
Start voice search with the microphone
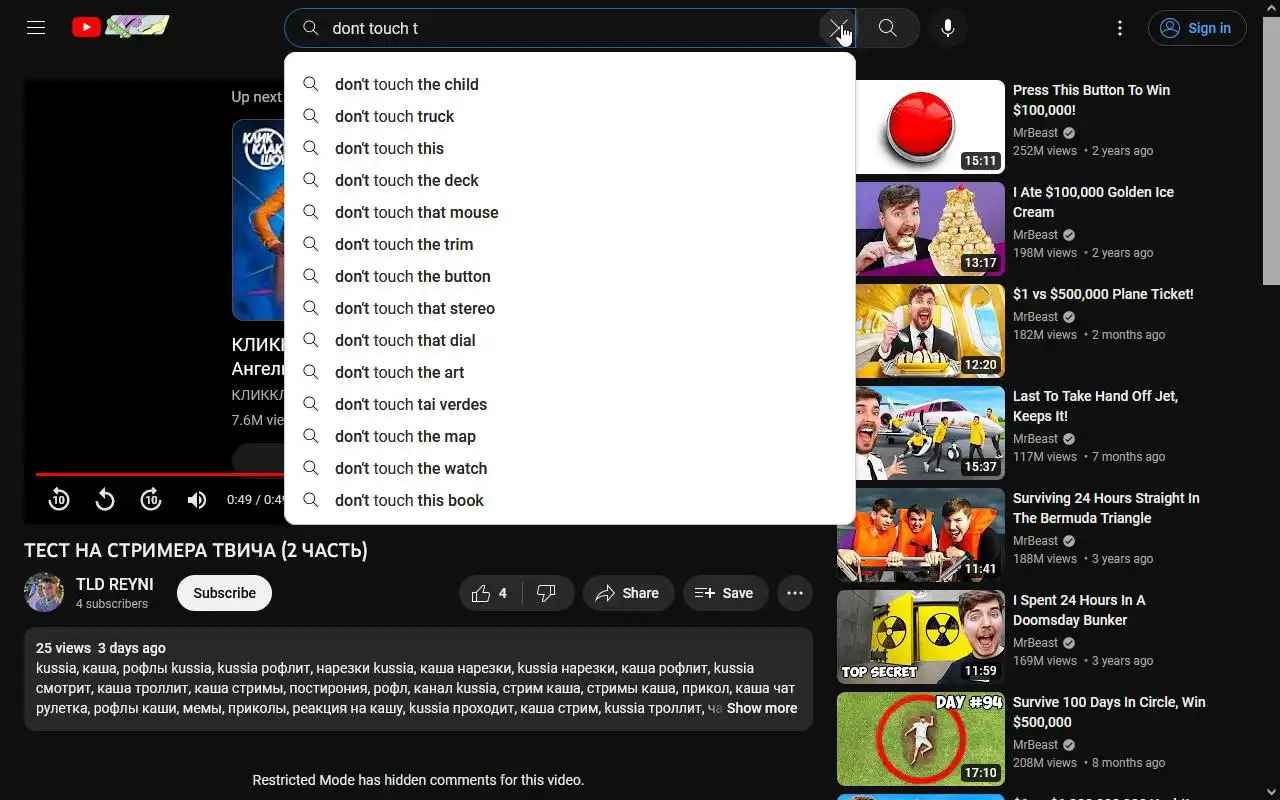pyautogui.click(x=948, y=28)
